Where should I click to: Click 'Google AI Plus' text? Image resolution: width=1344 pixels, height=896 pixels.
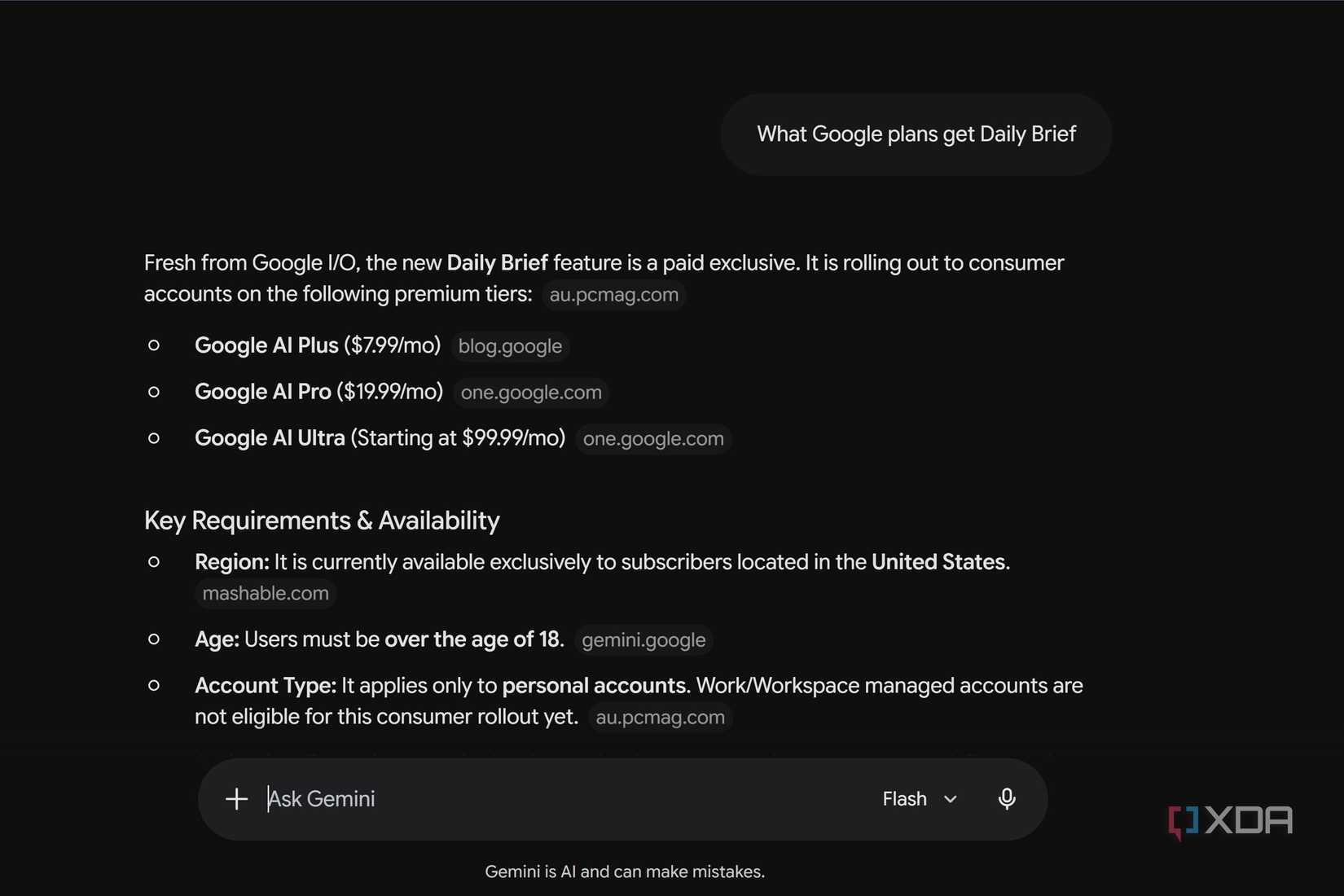(x=266, y=345)
